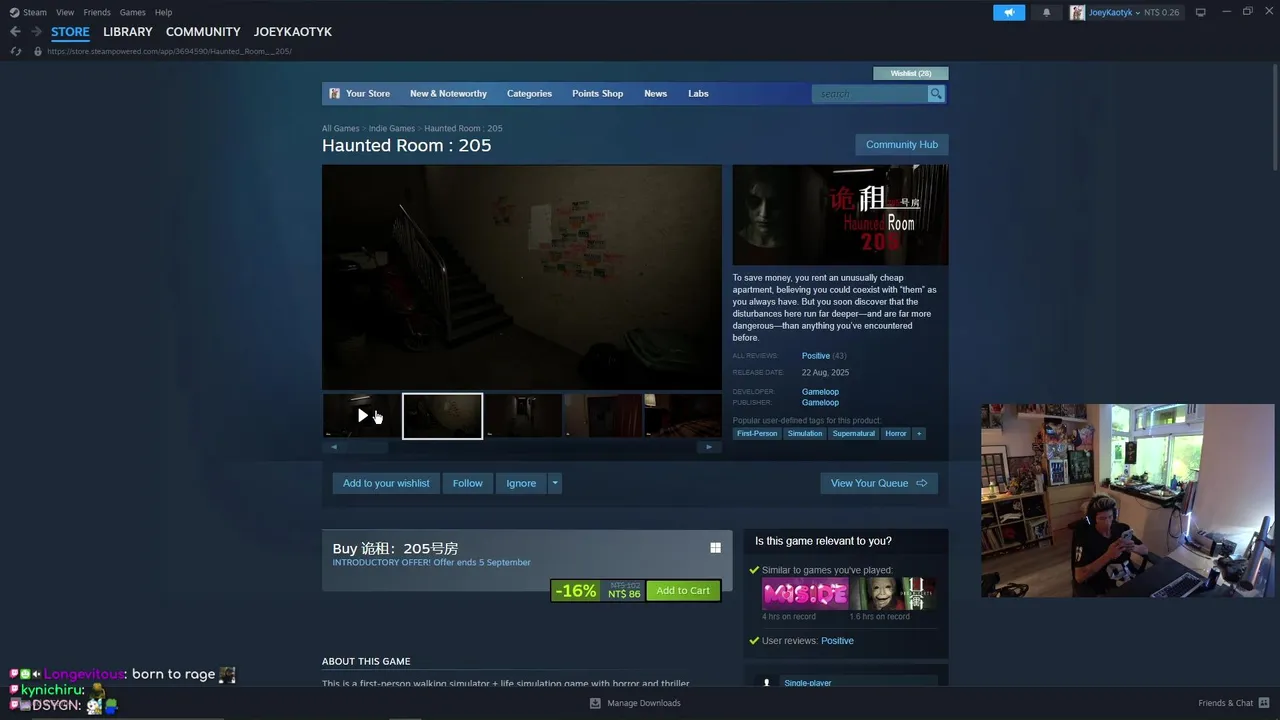Click the Windows platform icon in the purchase box
This screenshot has height=720, width=1280.
tap(715, 548)
